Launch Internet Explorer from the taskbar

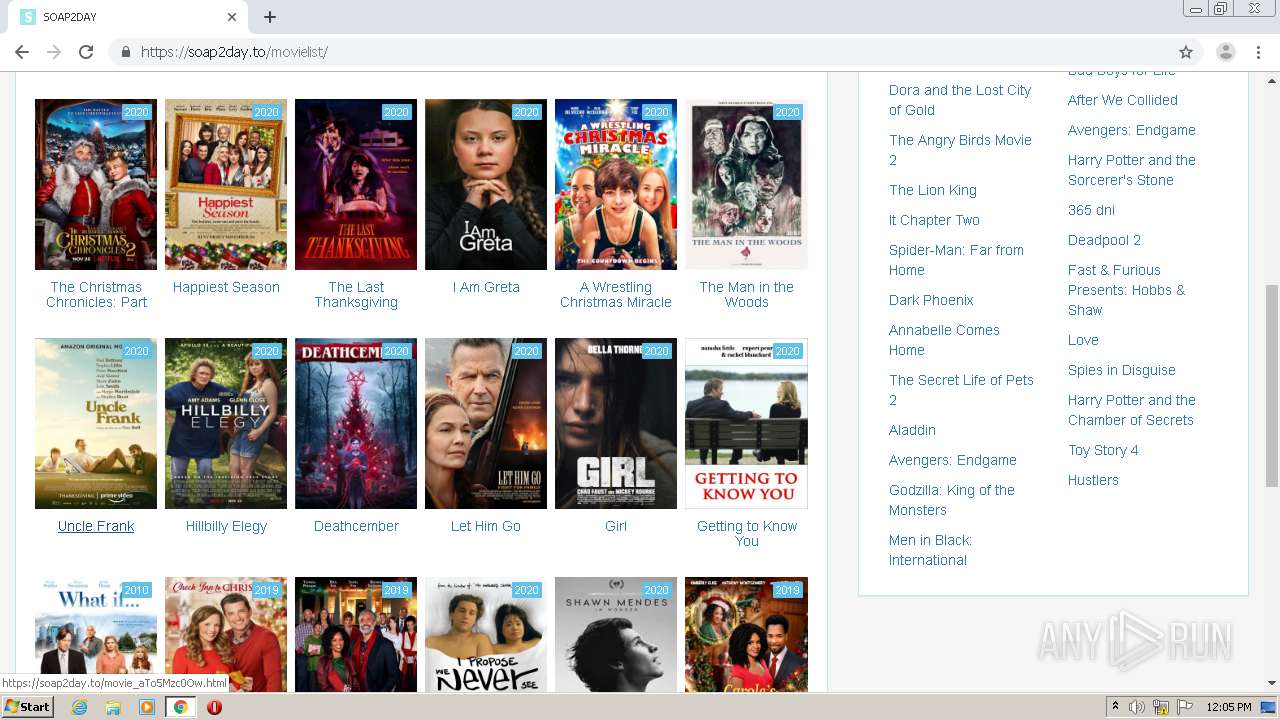pos(79,707)
